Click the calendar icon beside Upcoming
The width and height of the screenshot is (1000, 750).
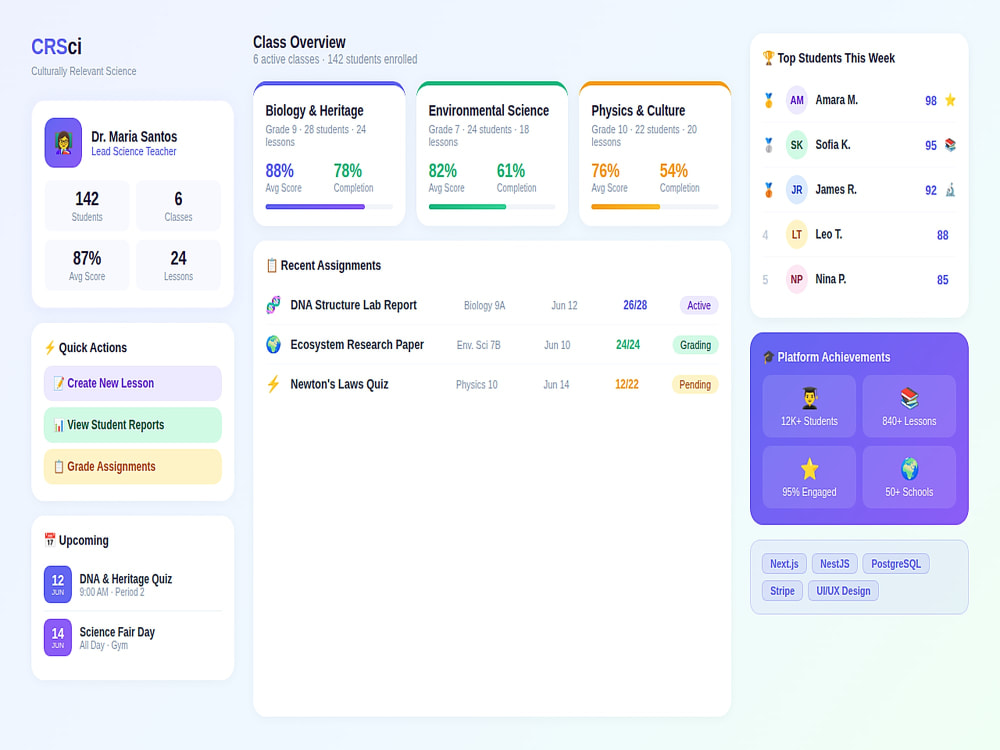pos(50,540)
